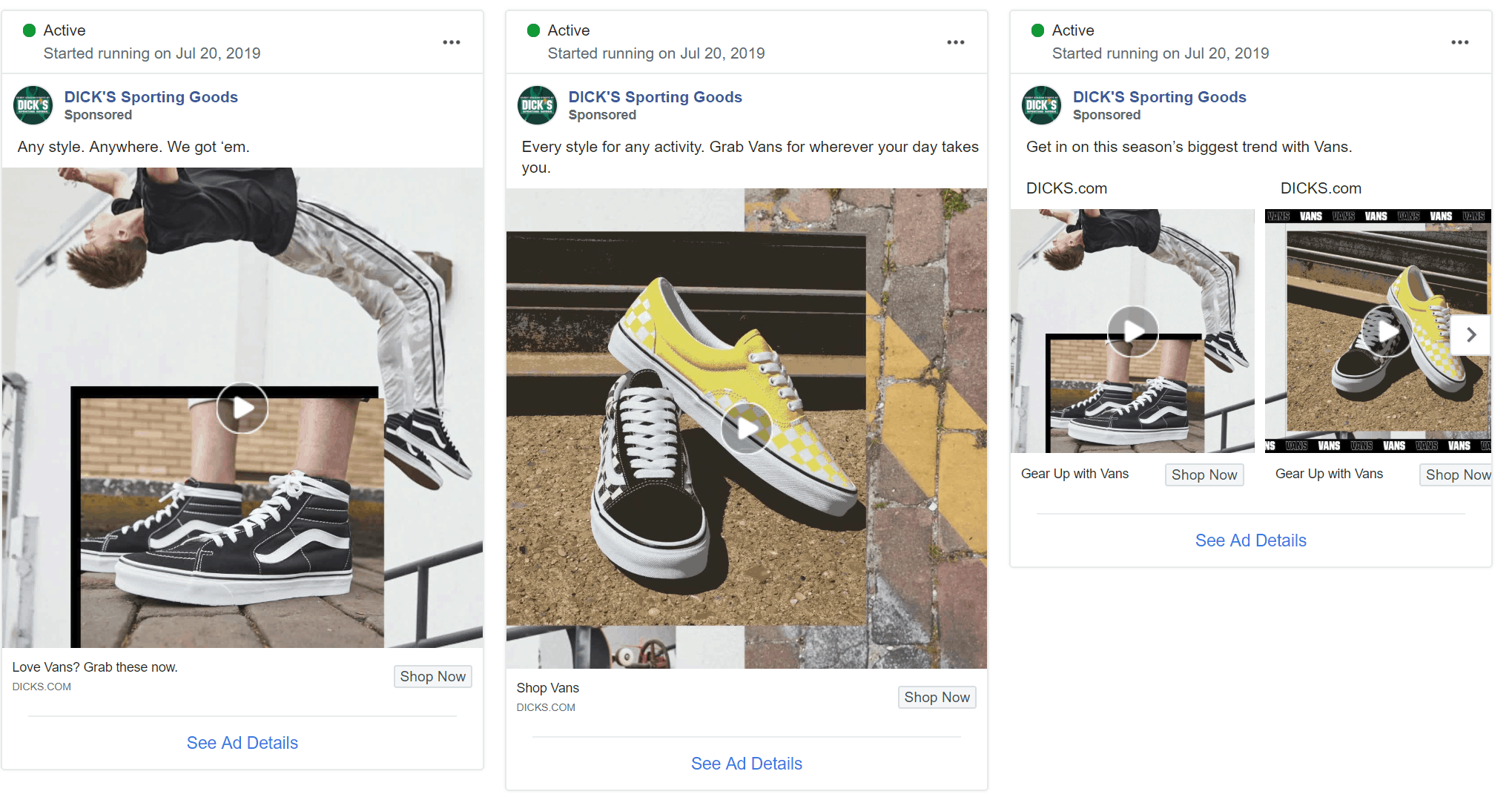The height and width of the screenshot is (797, 1512).
Task: Click DICKS.COM under 'Shop Vans' headline
Action: pyautogui.click(x=546, y=707)
